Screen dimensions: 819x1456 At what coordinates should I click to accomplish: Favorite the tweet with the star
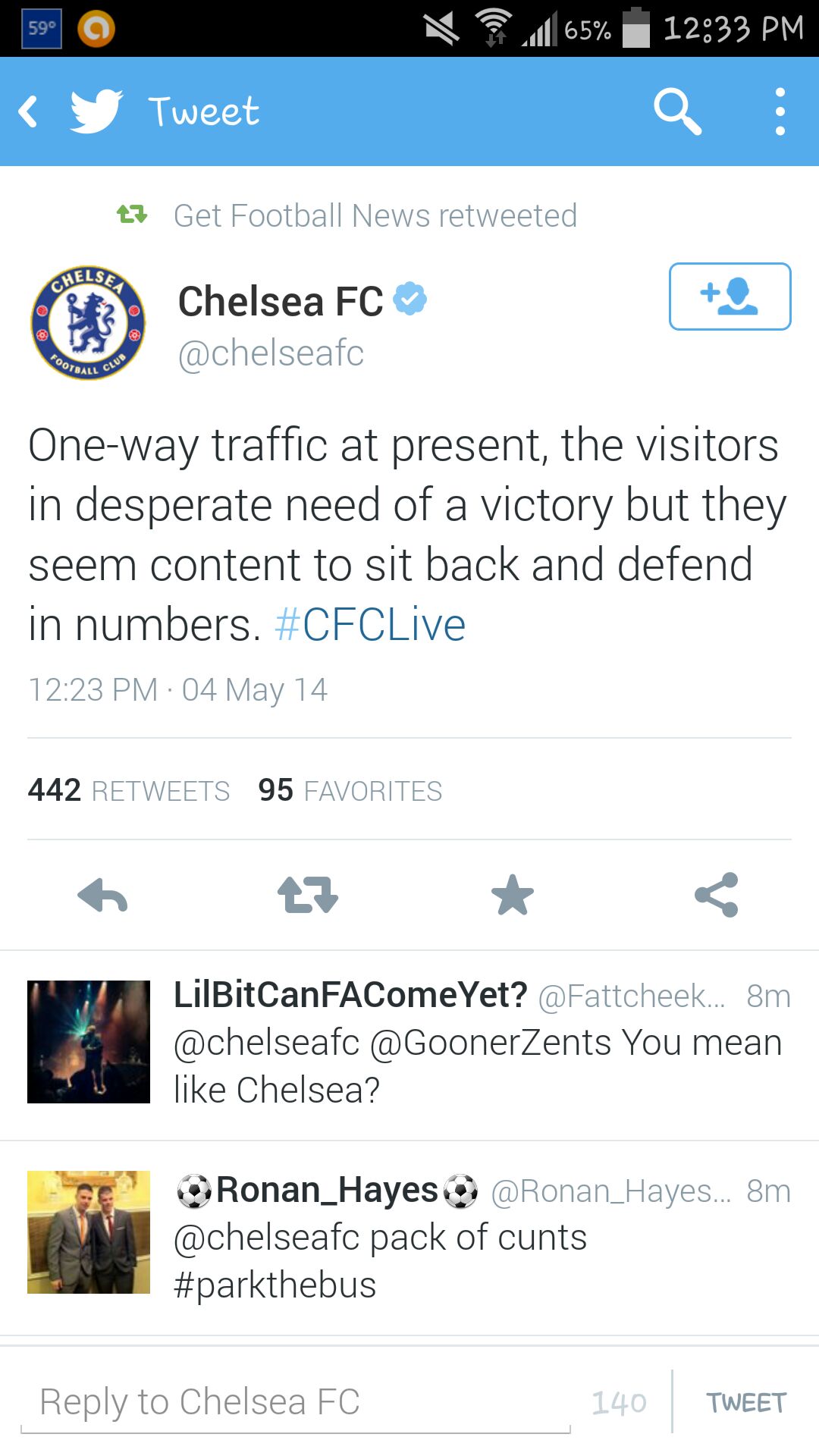[x=513, y=896]
